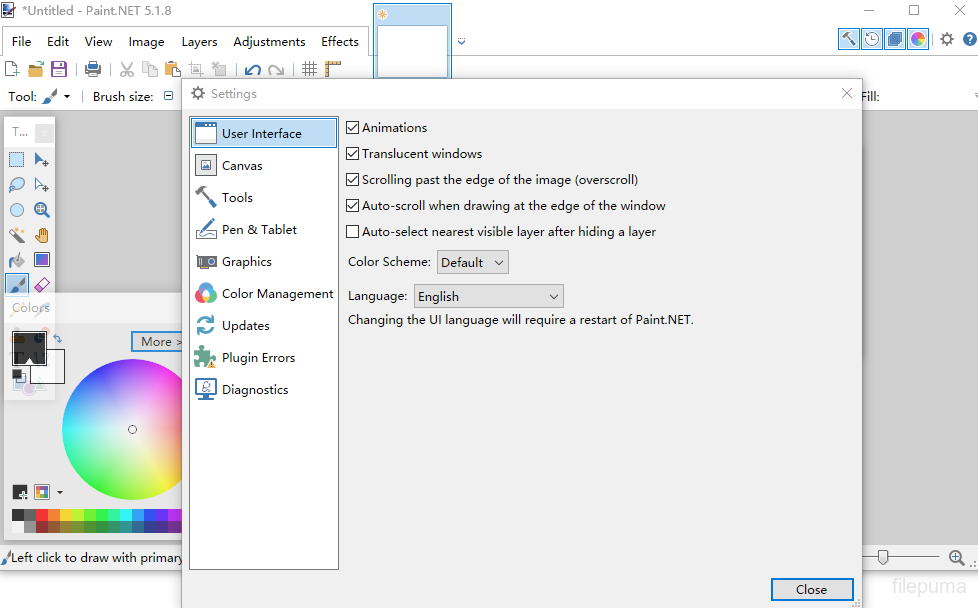Select the Move Selected Pixels tool
Screen dimensions: 978x608
click(x=42, y=160)
